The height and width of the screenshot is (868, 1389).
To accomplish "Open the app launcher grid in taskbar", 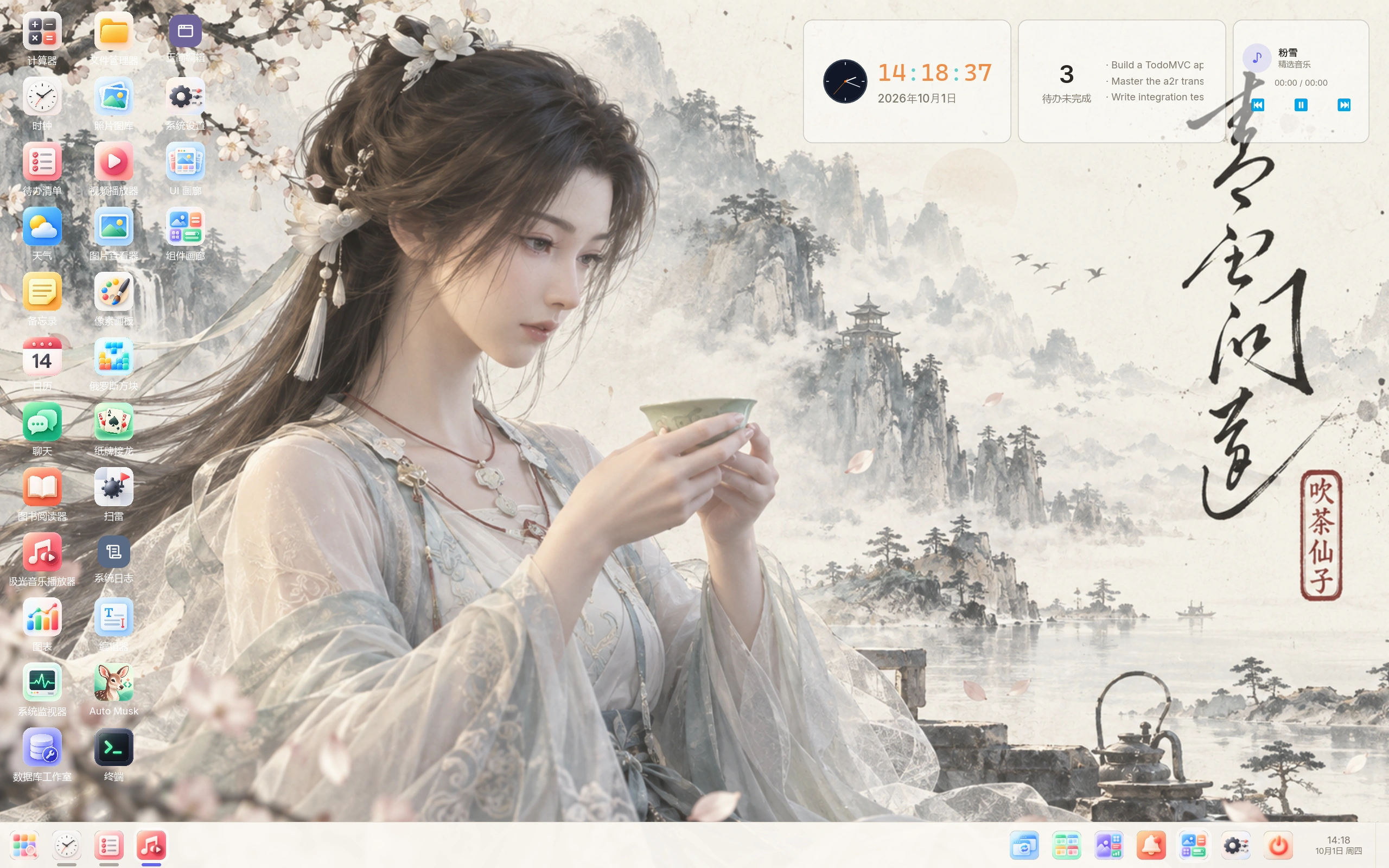I will click(x=24, y=846).
